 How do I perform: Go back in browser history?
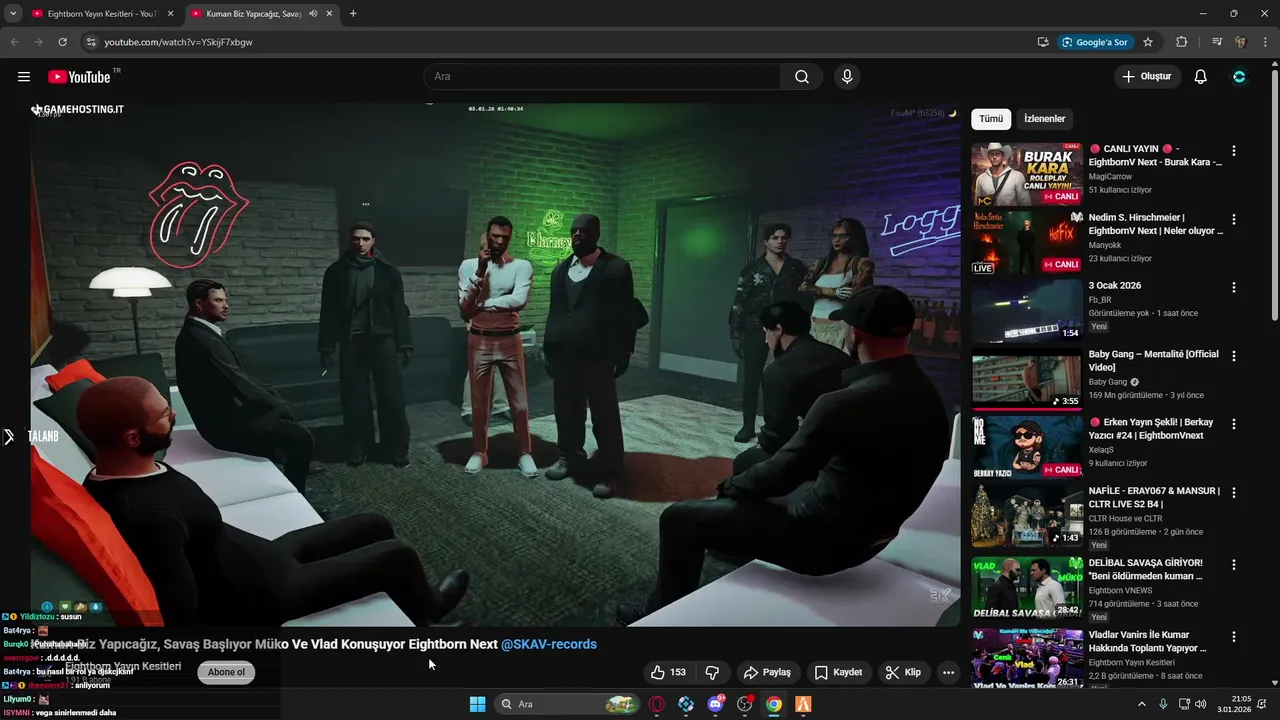14,42
